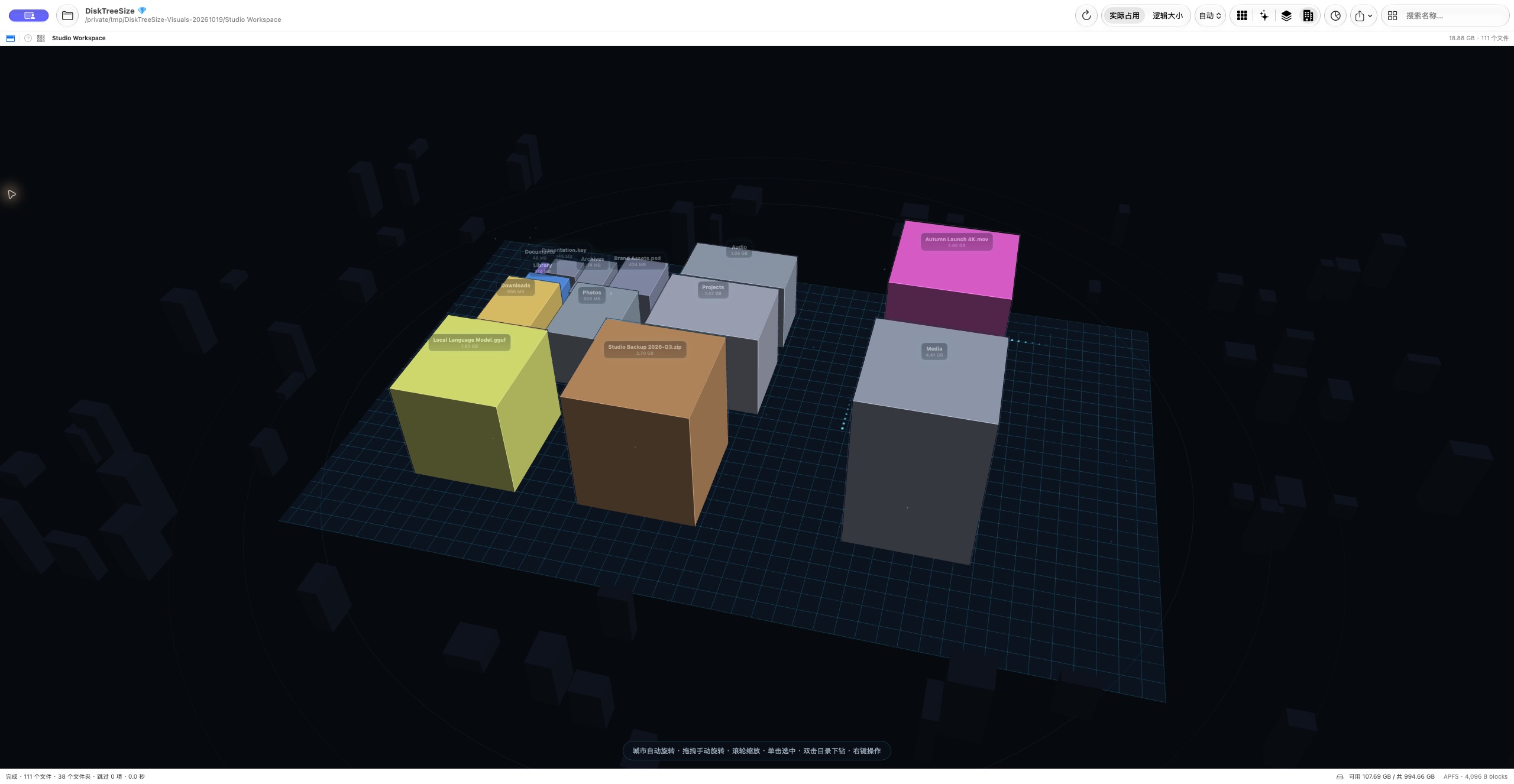The width and height of the screenshot is (1514, 784).
Task: Click the blue diamond premium icon
Action: click(142, 11)
